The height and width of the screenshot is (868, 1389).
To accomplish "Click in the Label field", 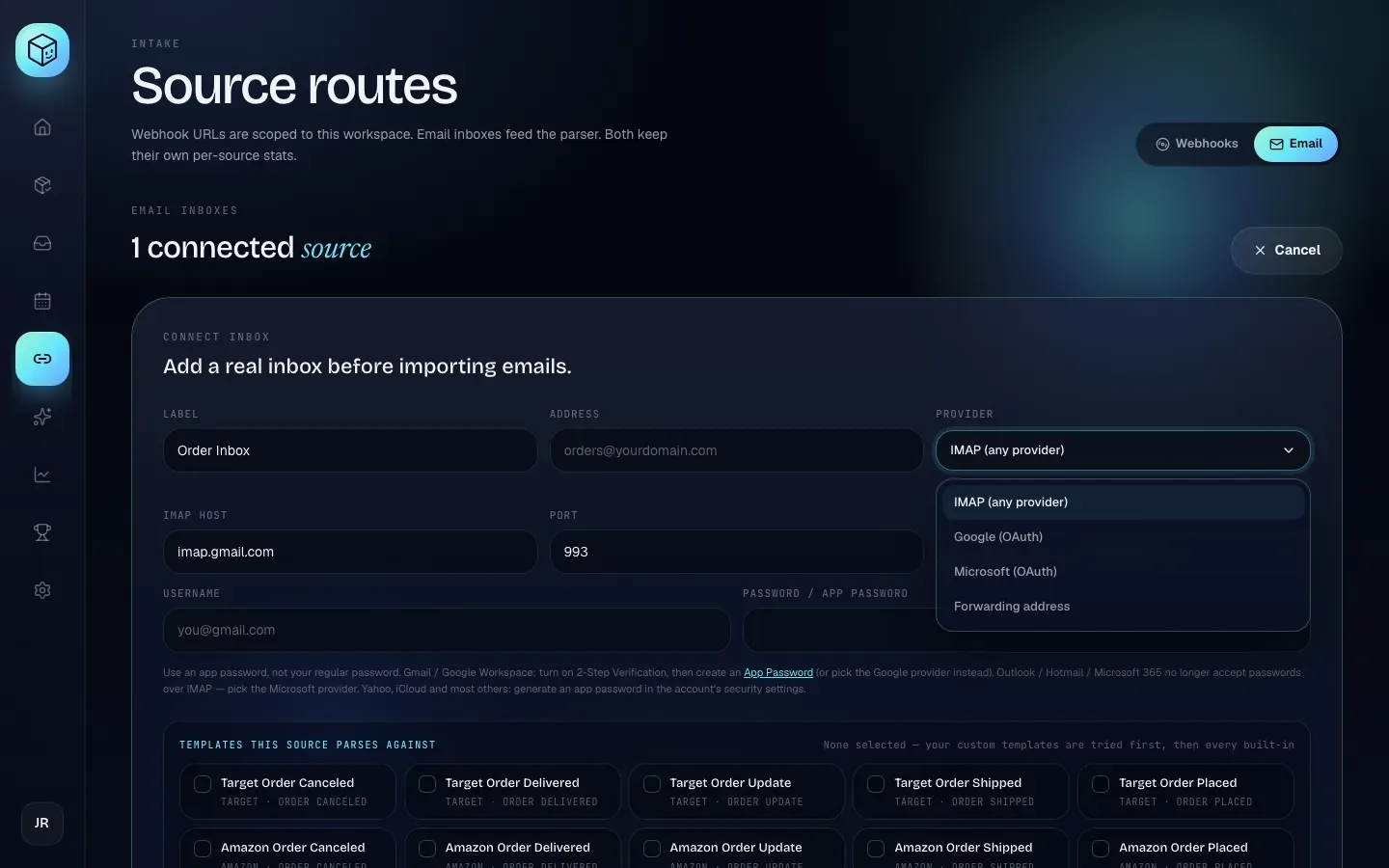I will pos(350,450).
